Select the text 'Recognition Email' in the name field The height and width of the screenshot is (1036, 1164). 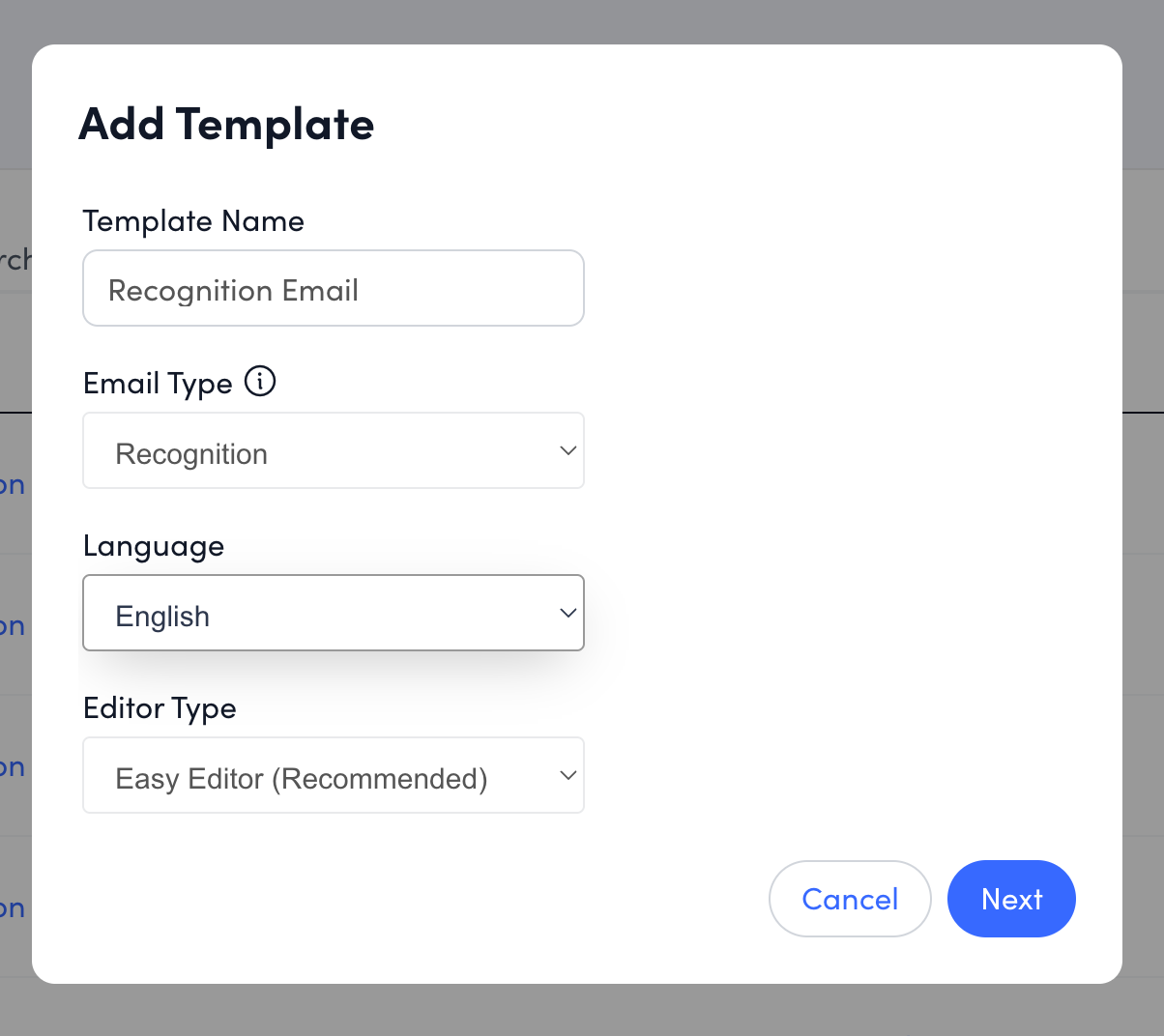[233, 290]
